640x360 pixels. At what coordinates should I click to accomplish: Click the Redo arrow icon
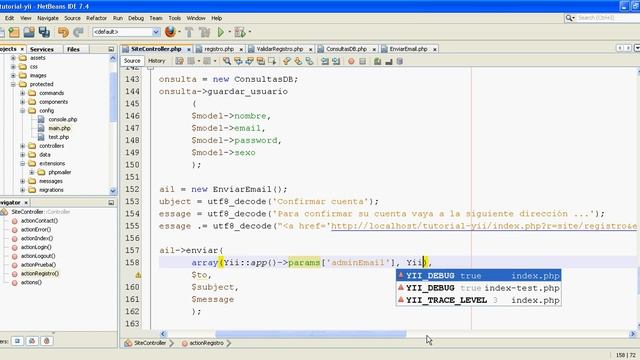78,32
